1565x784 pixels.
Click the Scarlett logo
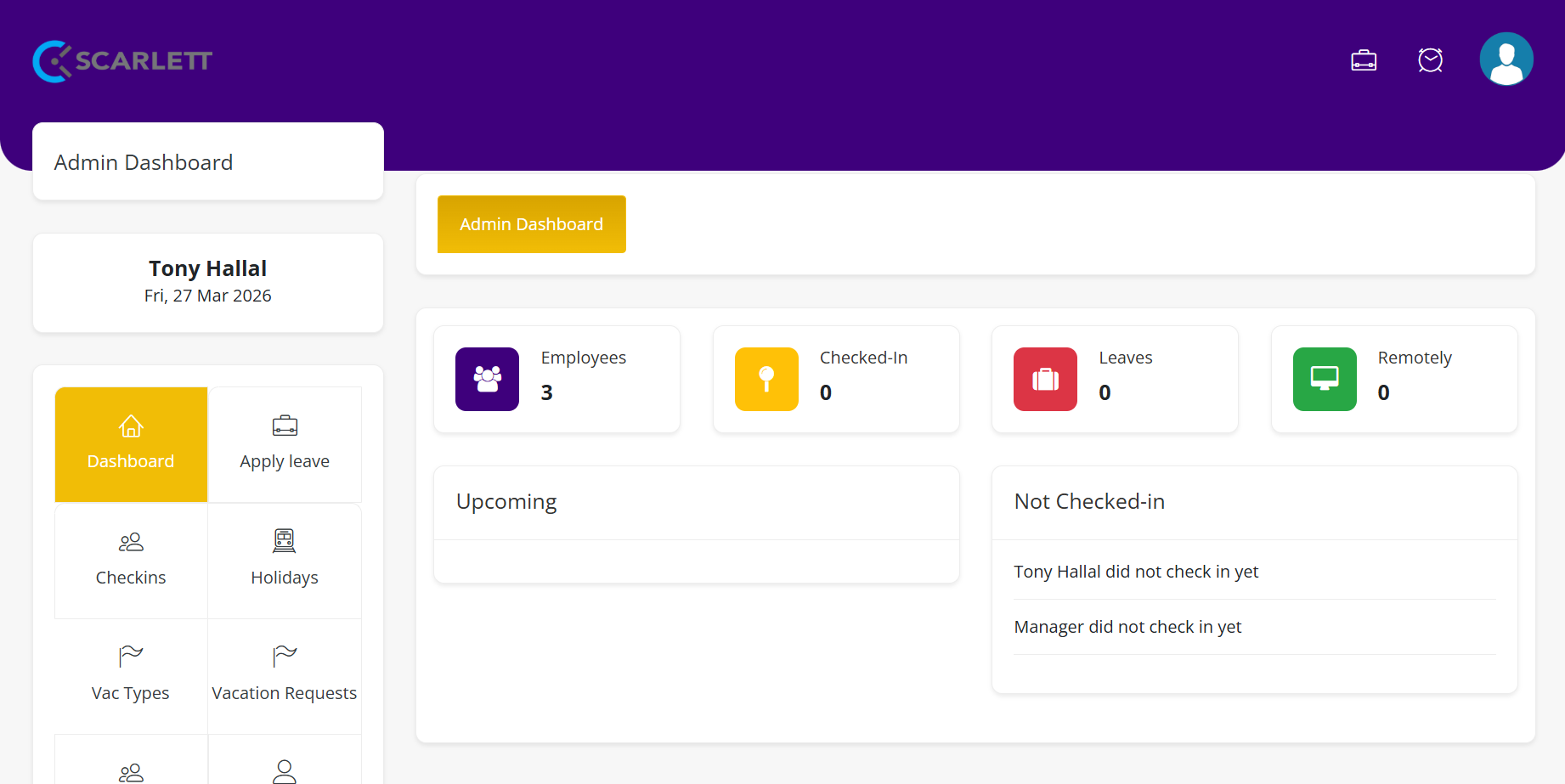[x=122, y=61]
